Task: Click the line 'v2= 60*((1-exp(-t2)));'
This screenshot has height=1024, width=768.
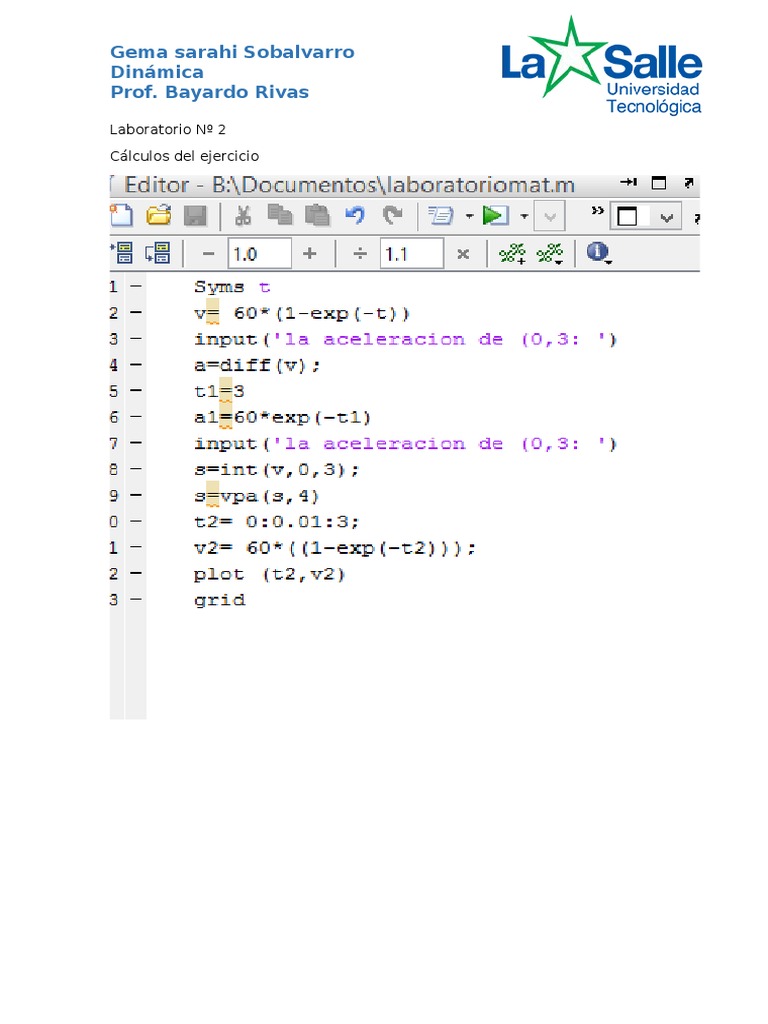Action: [x=335, y=548]
